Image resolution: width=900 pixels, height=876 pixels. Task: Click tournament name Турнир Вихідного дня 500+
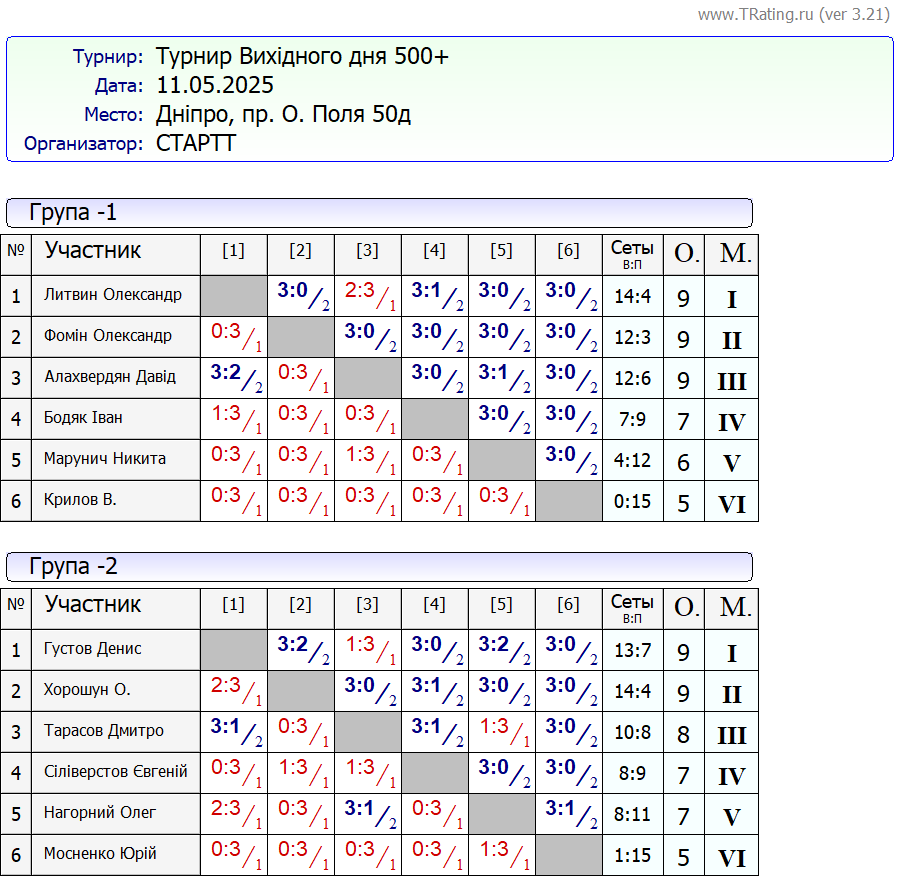pyautogui.click(x=302, y=56)
